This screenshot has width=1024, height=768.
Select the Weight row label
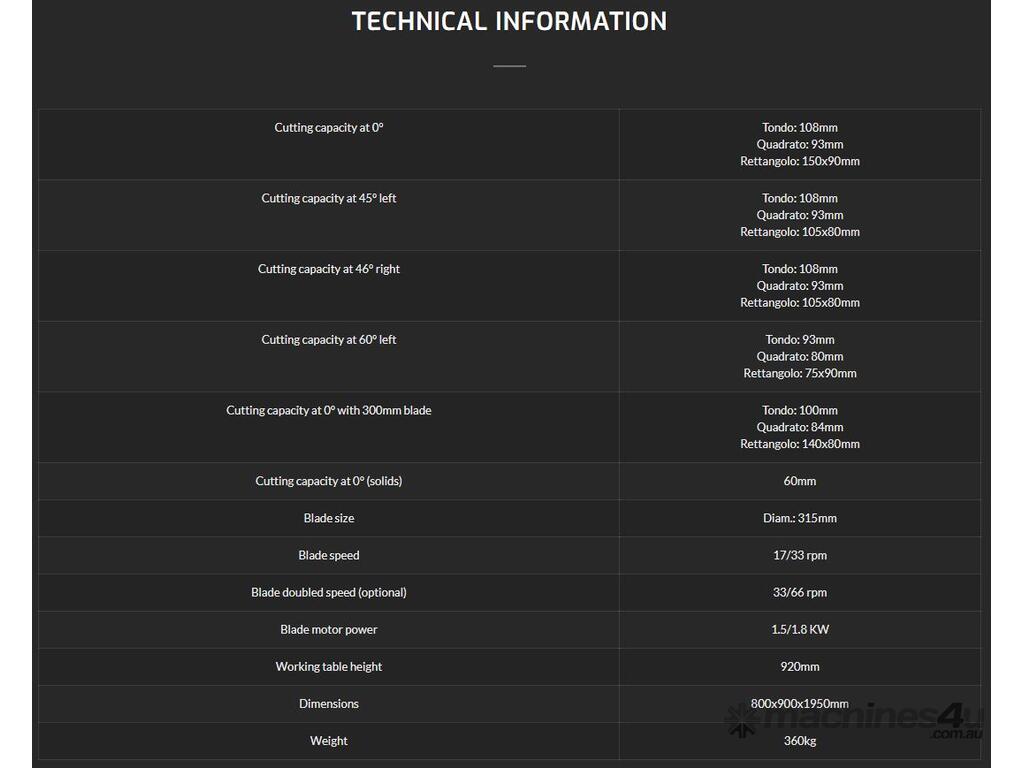pyautogui.click(x=329, y=741)
